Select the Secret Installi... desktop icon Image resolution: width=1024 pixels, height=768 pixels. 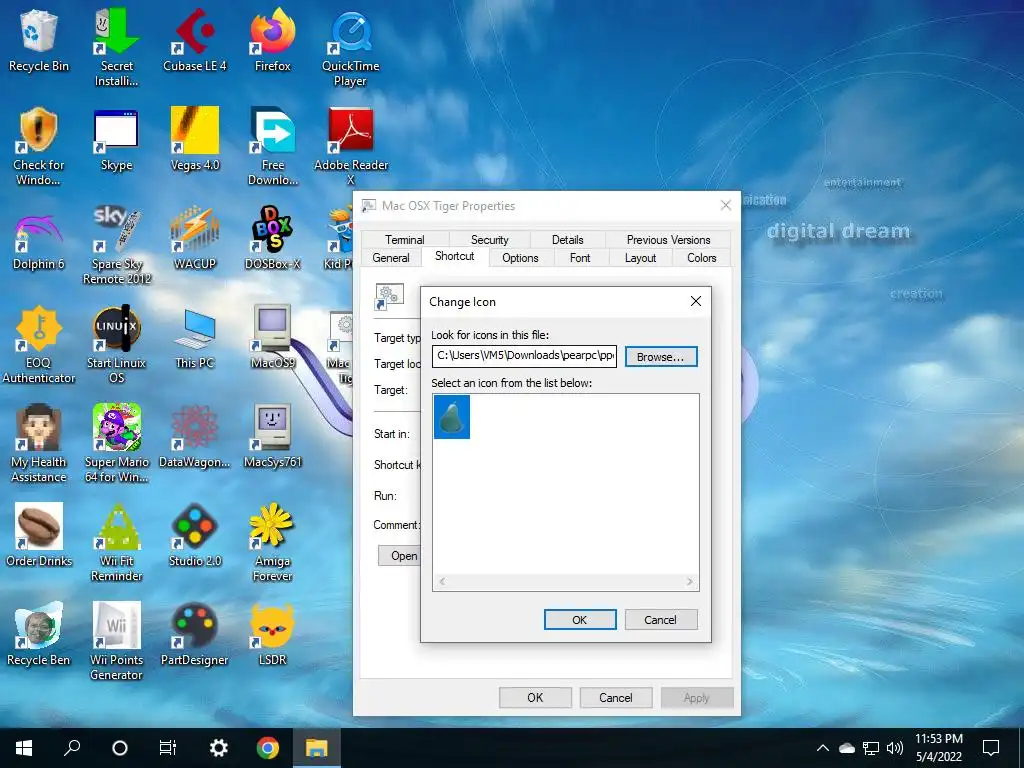(117, 48)
